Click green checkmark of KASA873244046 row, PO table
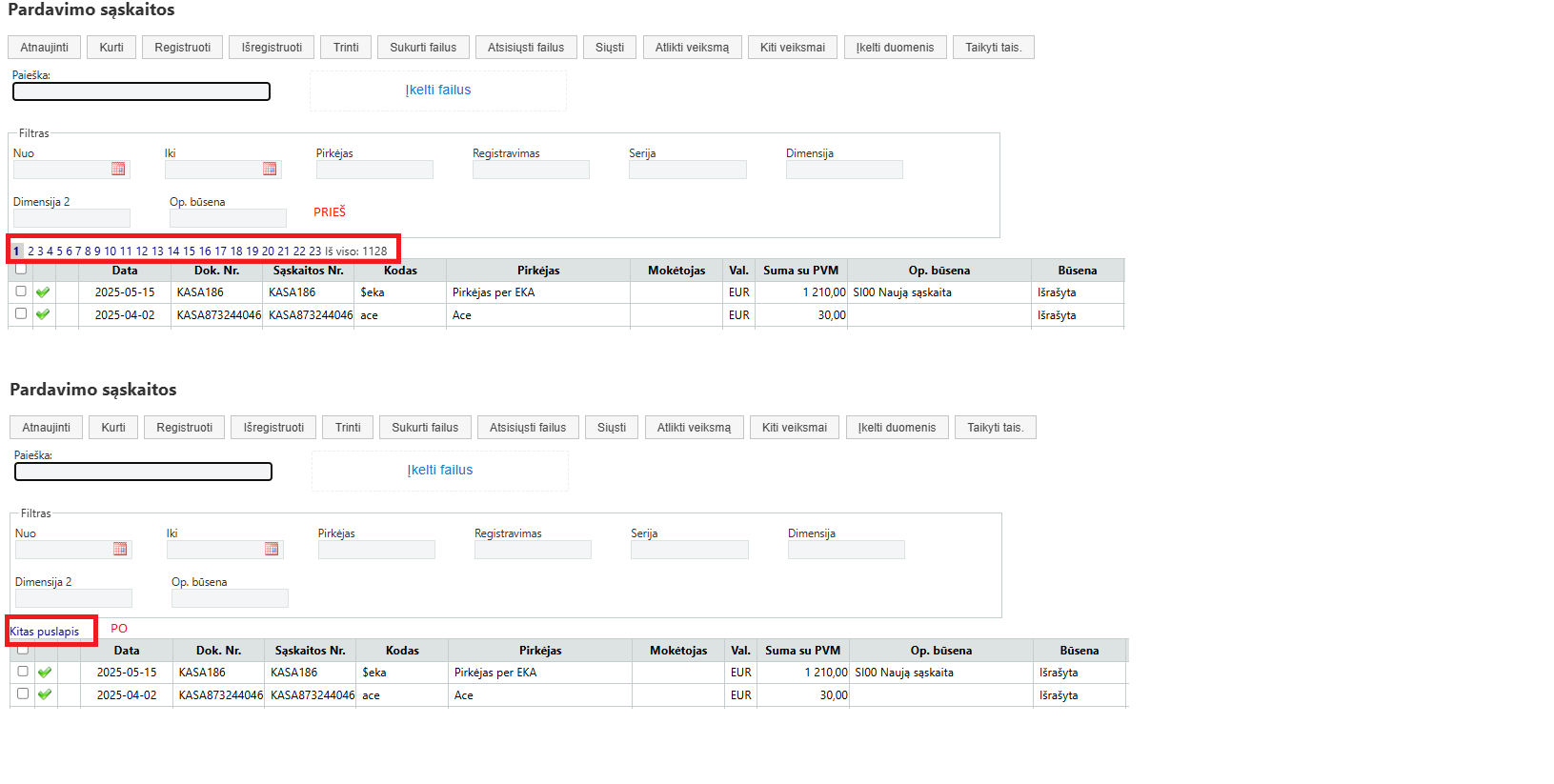The height and width of the screenshot is (784, 1554). tap(45, 694)
